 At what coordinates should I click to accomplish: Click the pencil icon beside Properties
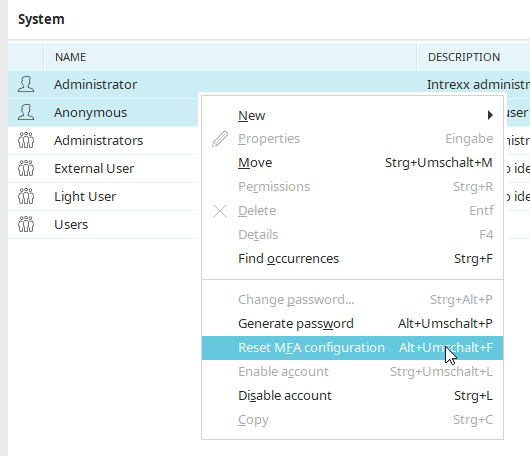click(x=220, y=139)
